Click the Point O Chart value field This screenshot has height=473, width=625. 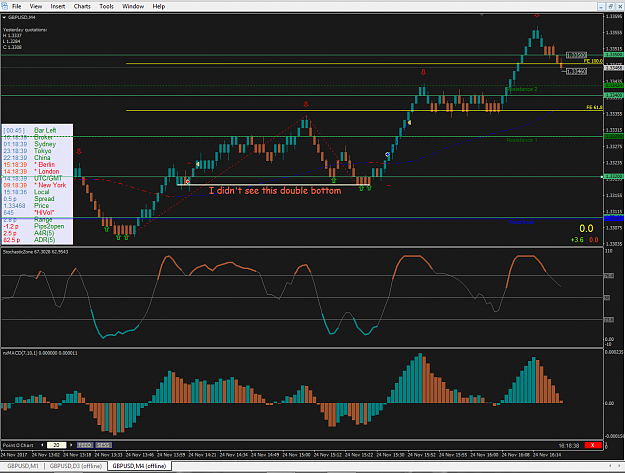[57, 445]
